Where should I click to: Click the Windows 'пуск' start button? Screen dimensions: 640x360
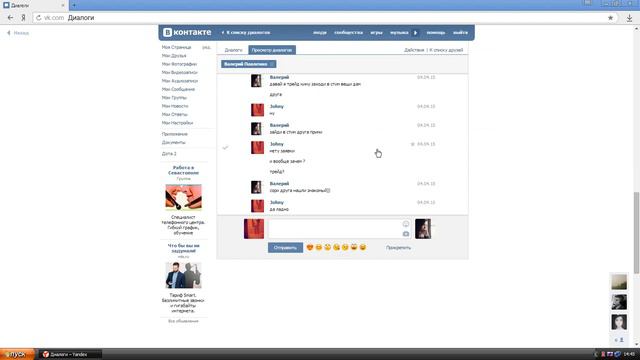click(x=17, y=354)
